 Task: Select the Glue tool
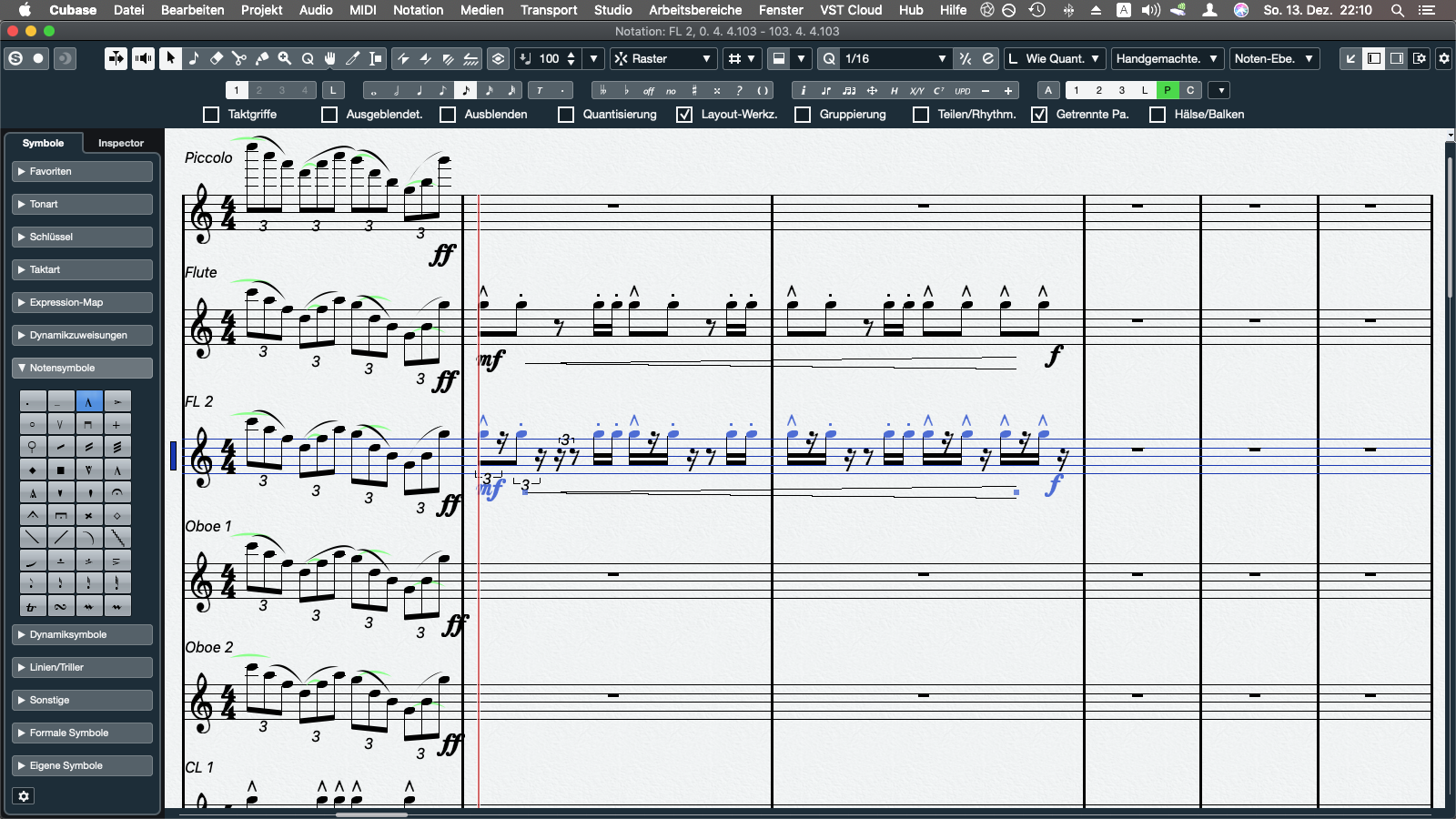(262, 58)
